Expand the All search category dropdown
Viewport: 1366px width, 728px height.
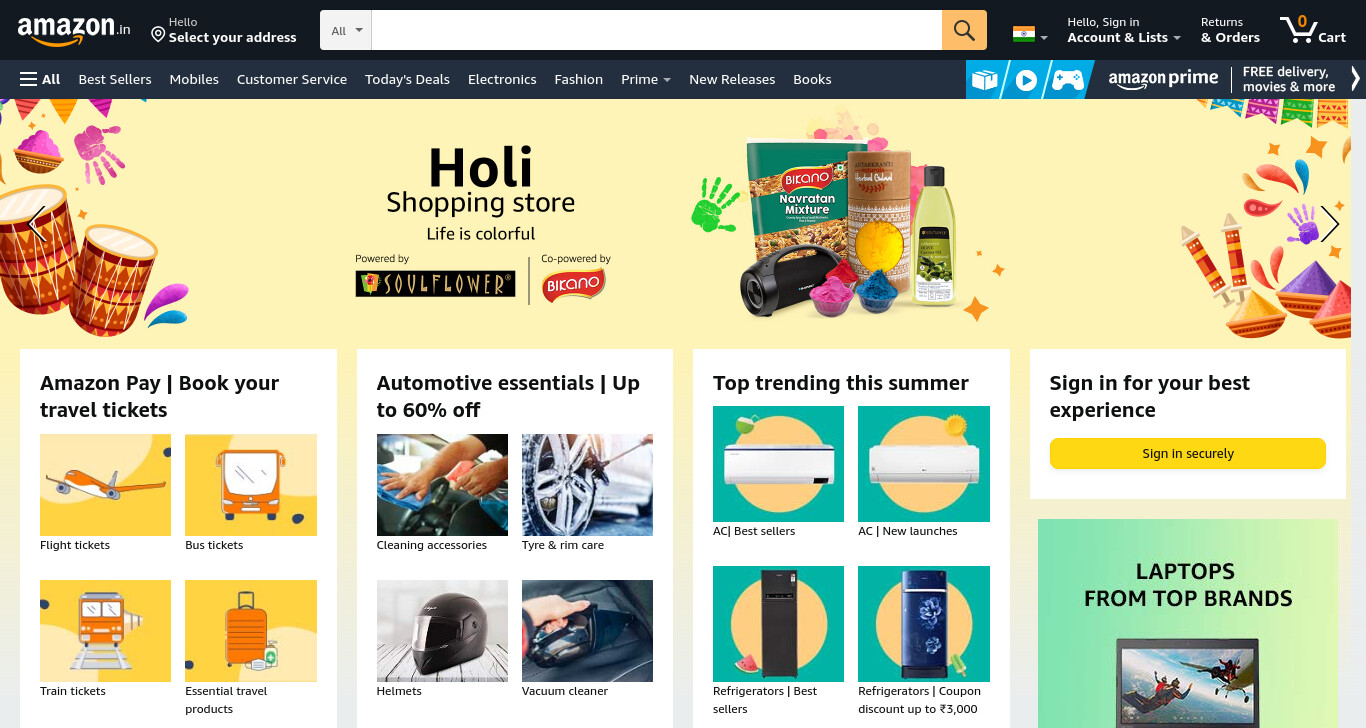pos(346,30)
